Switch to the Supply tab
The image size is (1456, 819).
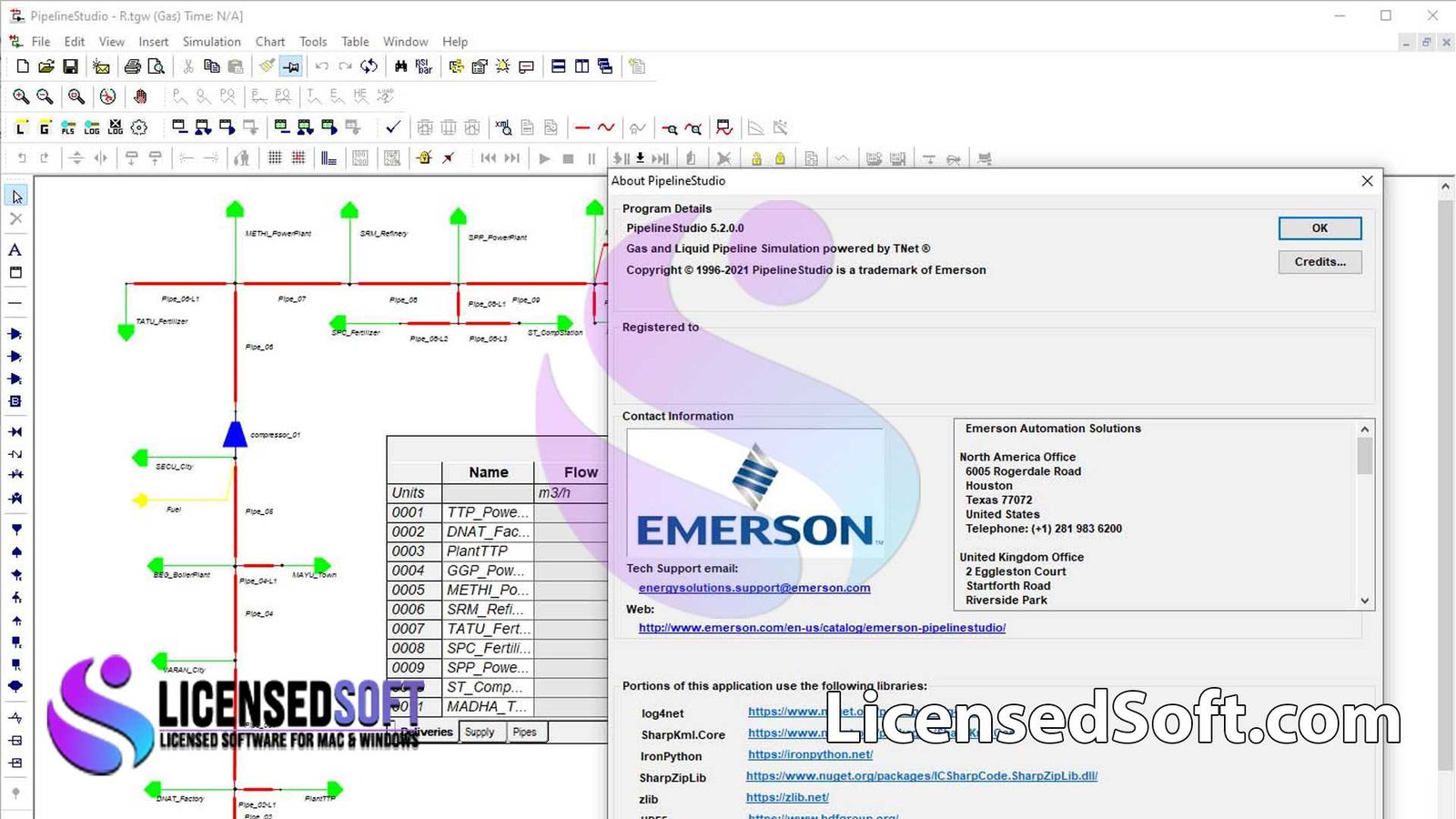pos(480,733)
